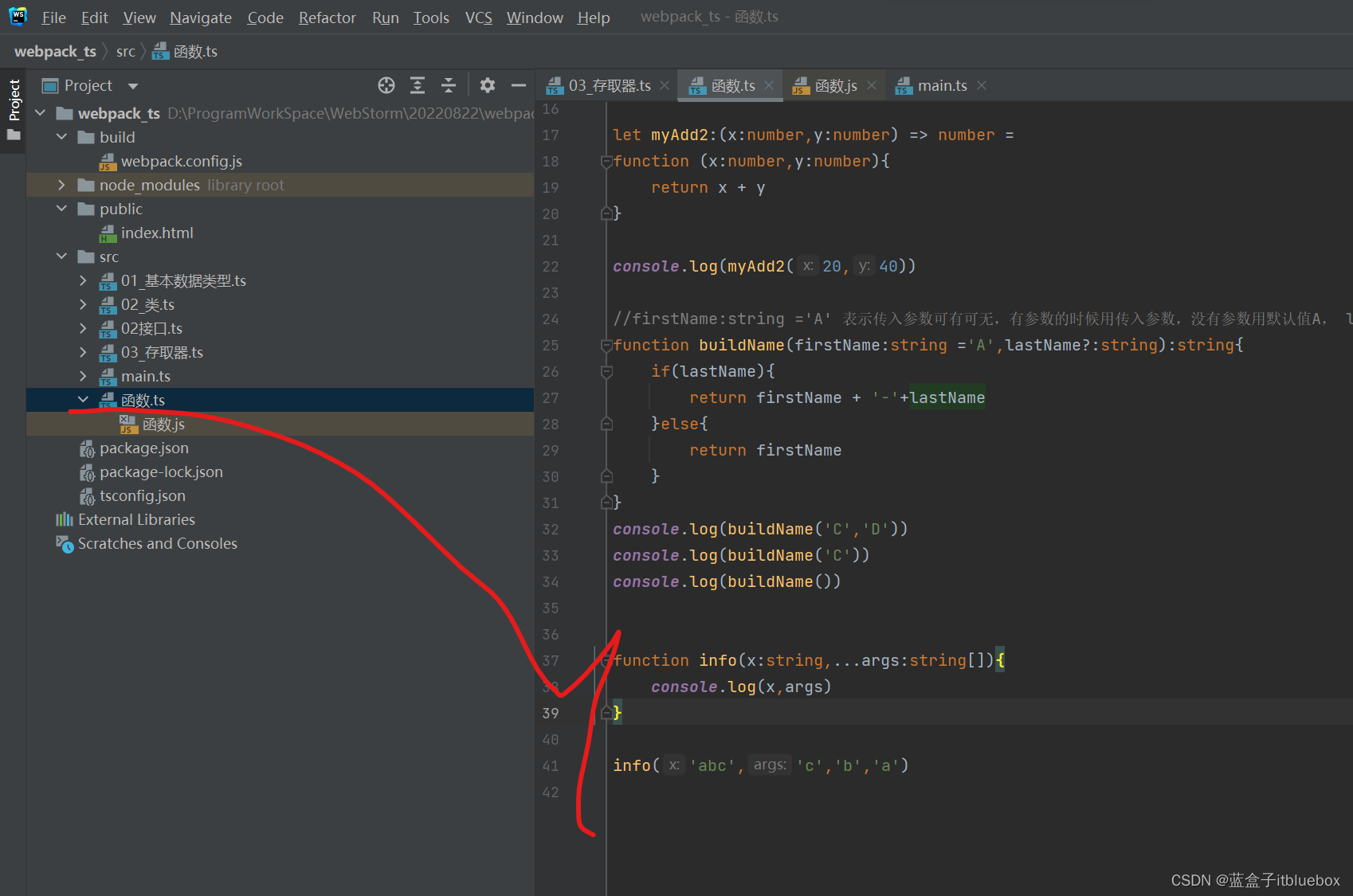Image resolution: width=1353 pixels, height=896 pixels.
Task: Close the 函数.js editor tab
Action: (x=872, y=85)
